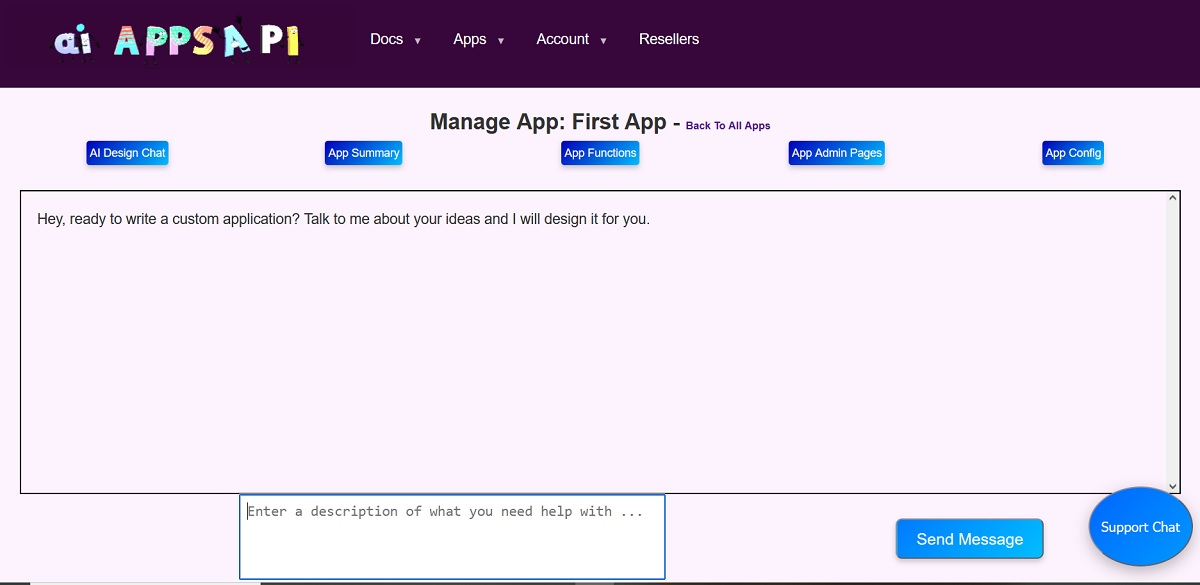Click the chat panel scroll-up arrow
Viewport: 1200px width, 585px height.
(1173, 198)
